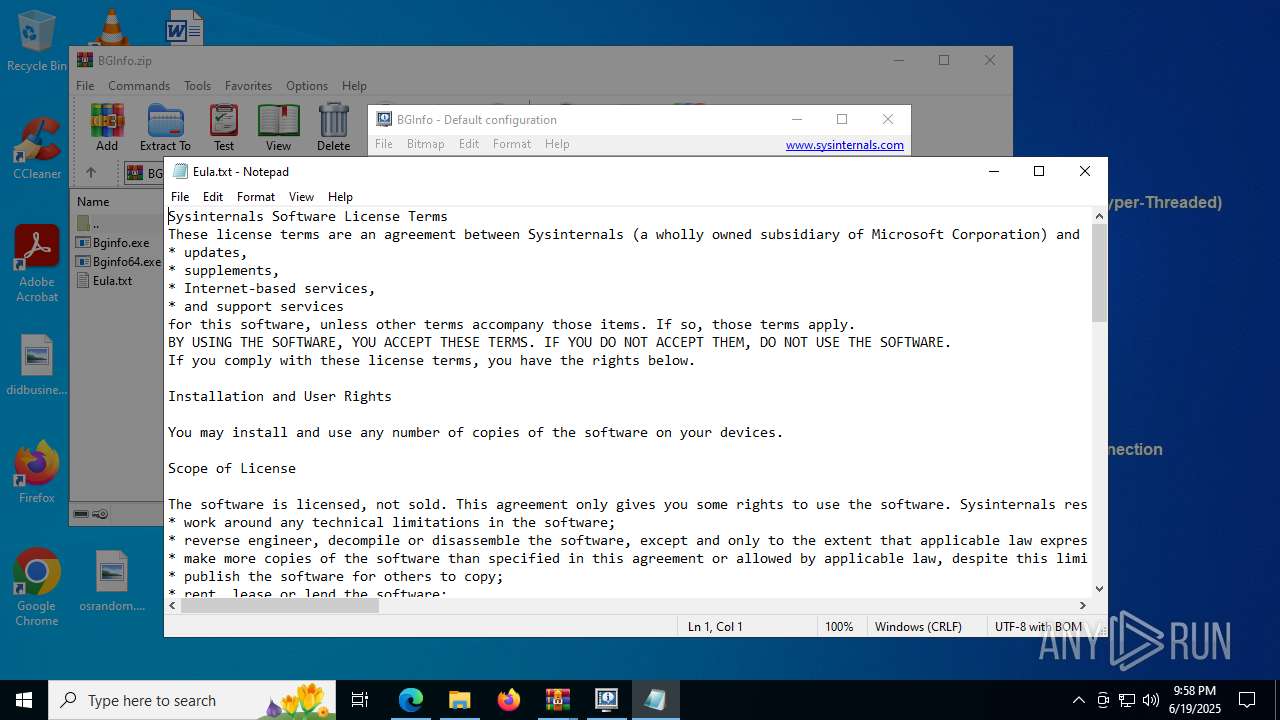
Task: Open the BGInfo Format menu
Action: (512, 144)
